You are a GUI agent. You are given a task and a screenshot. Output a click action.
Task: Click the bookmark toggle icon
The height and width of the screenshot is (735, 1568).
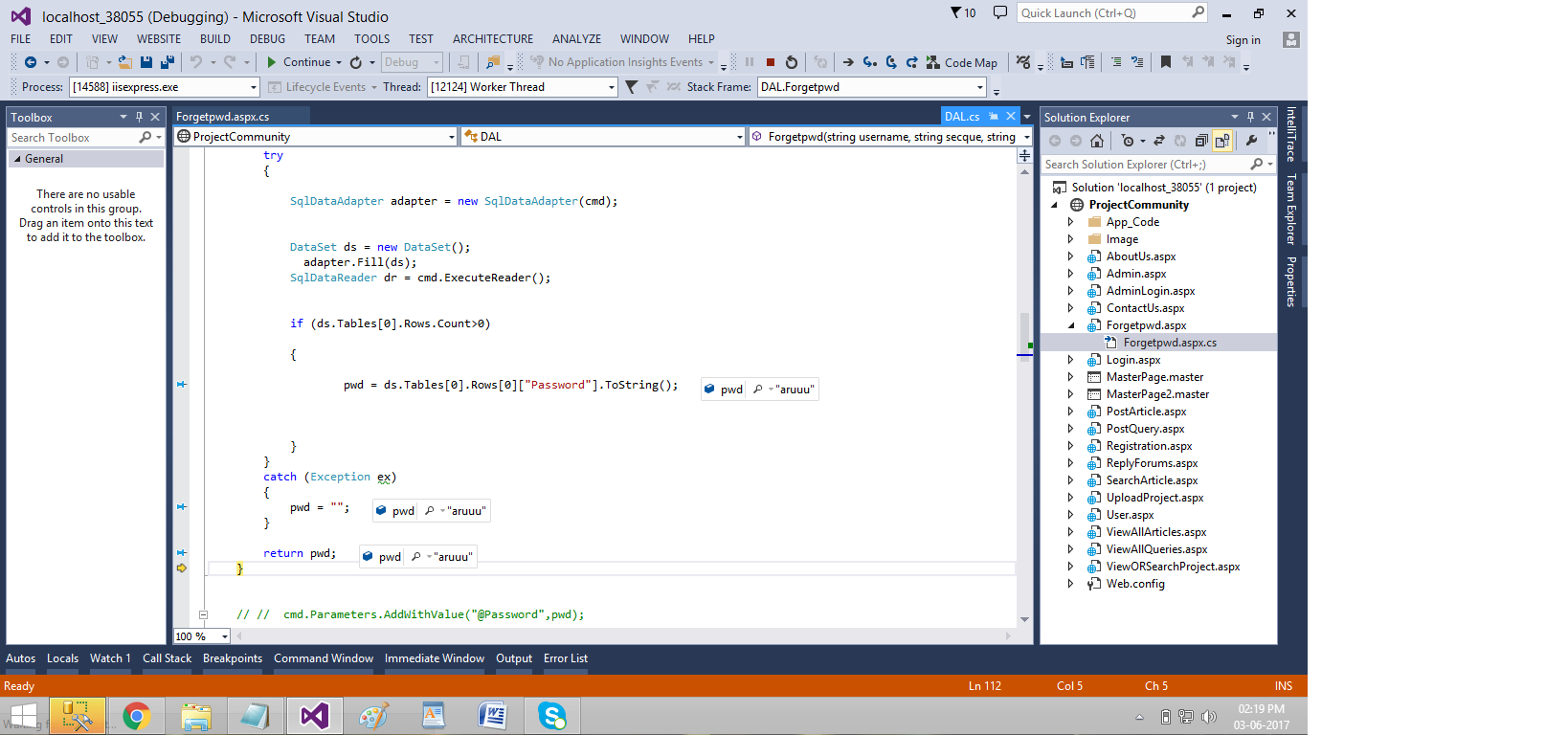1165,62
